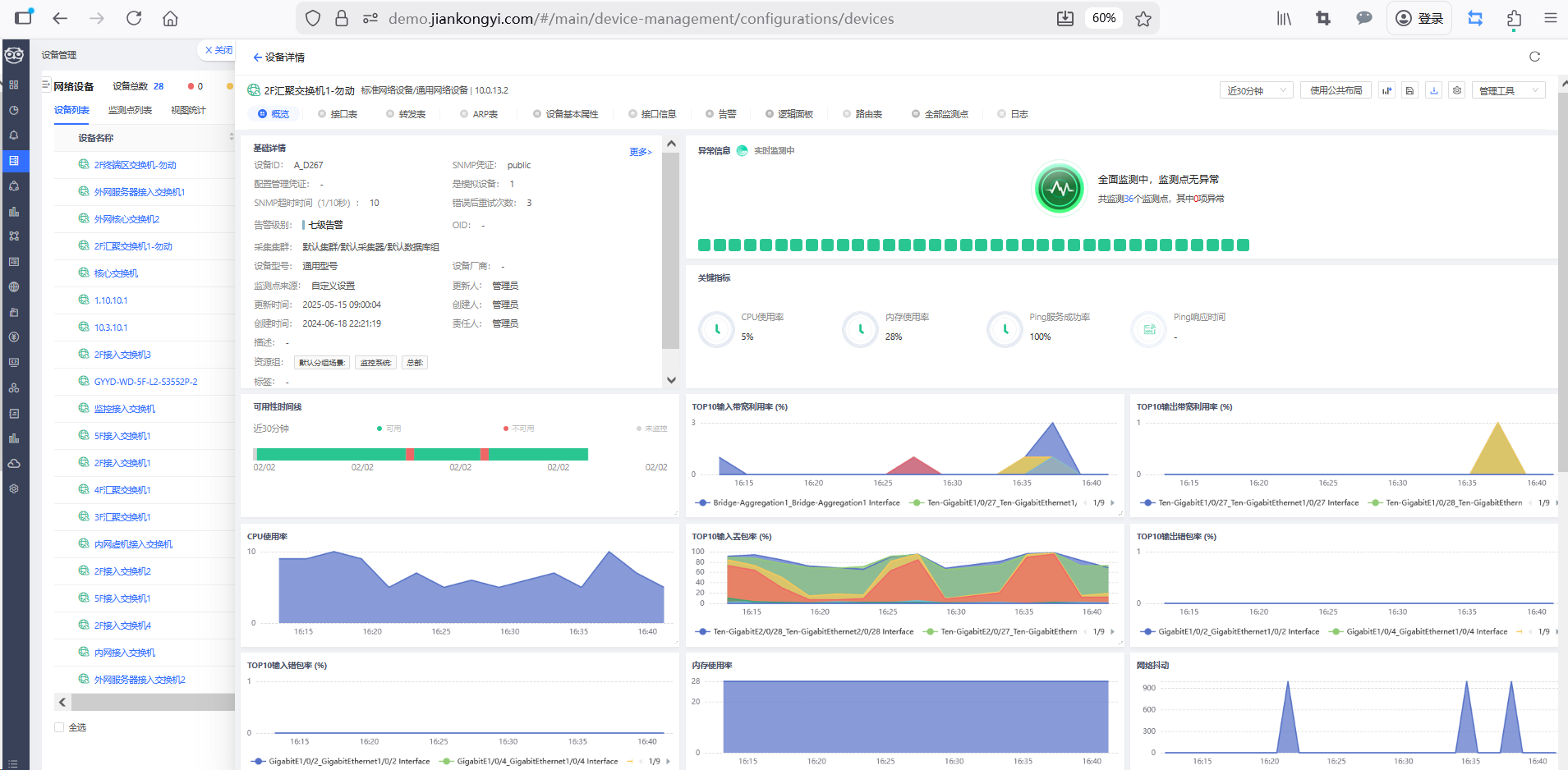Select the 接口表 radio tab
This screenshot has height=770, width=1568.
(338, 114)
